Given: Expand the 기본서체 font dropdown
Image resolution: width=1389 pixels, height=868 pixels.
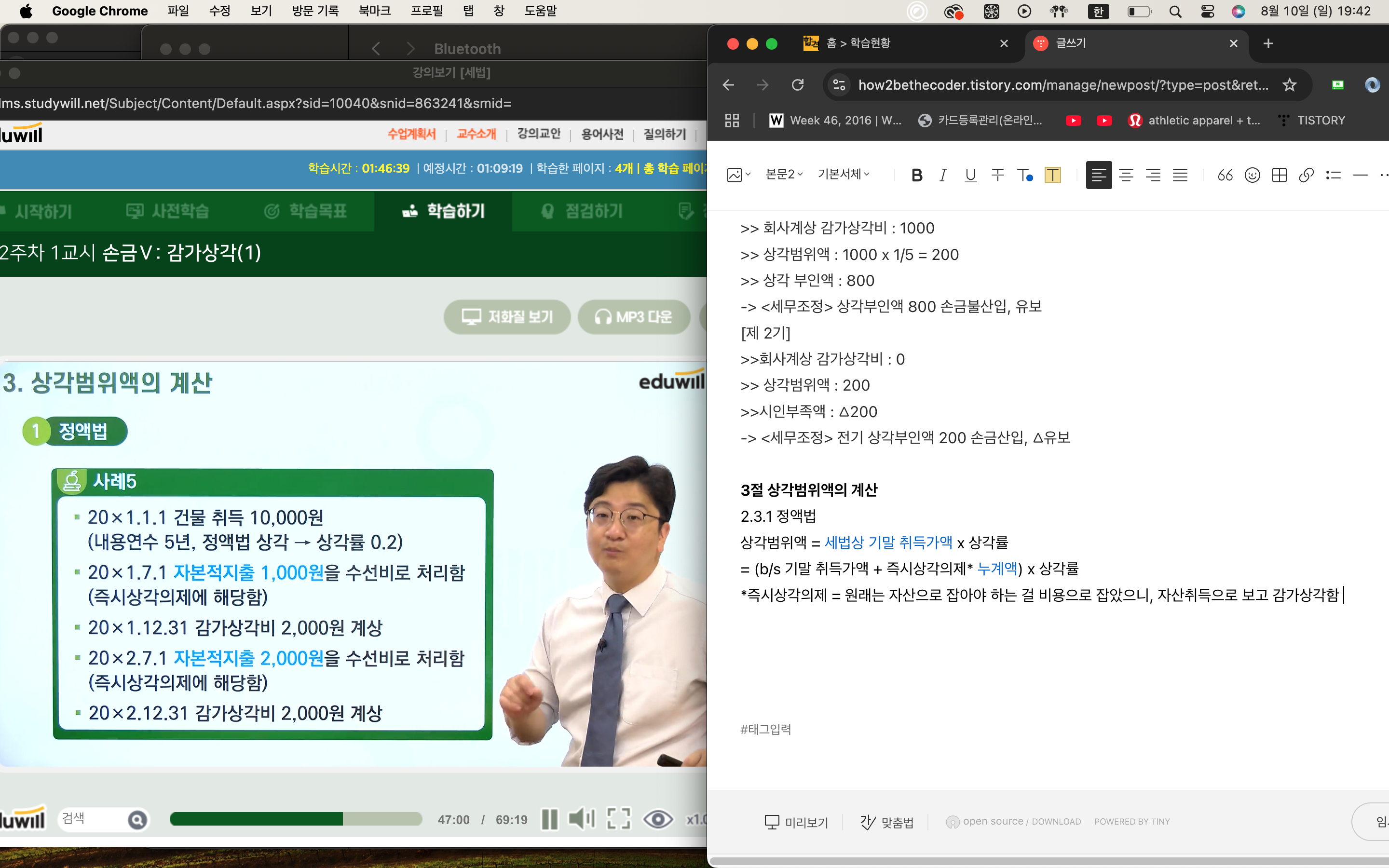Looking at the screenshot, I should (x=843, y=175).
